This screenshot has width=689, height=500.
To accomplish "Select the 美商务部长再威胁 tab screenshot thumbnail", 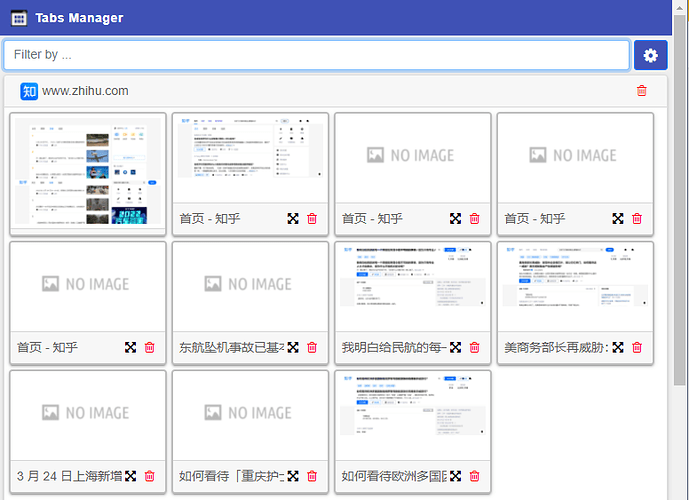I will pyautogui.click(x=575, y=286).
